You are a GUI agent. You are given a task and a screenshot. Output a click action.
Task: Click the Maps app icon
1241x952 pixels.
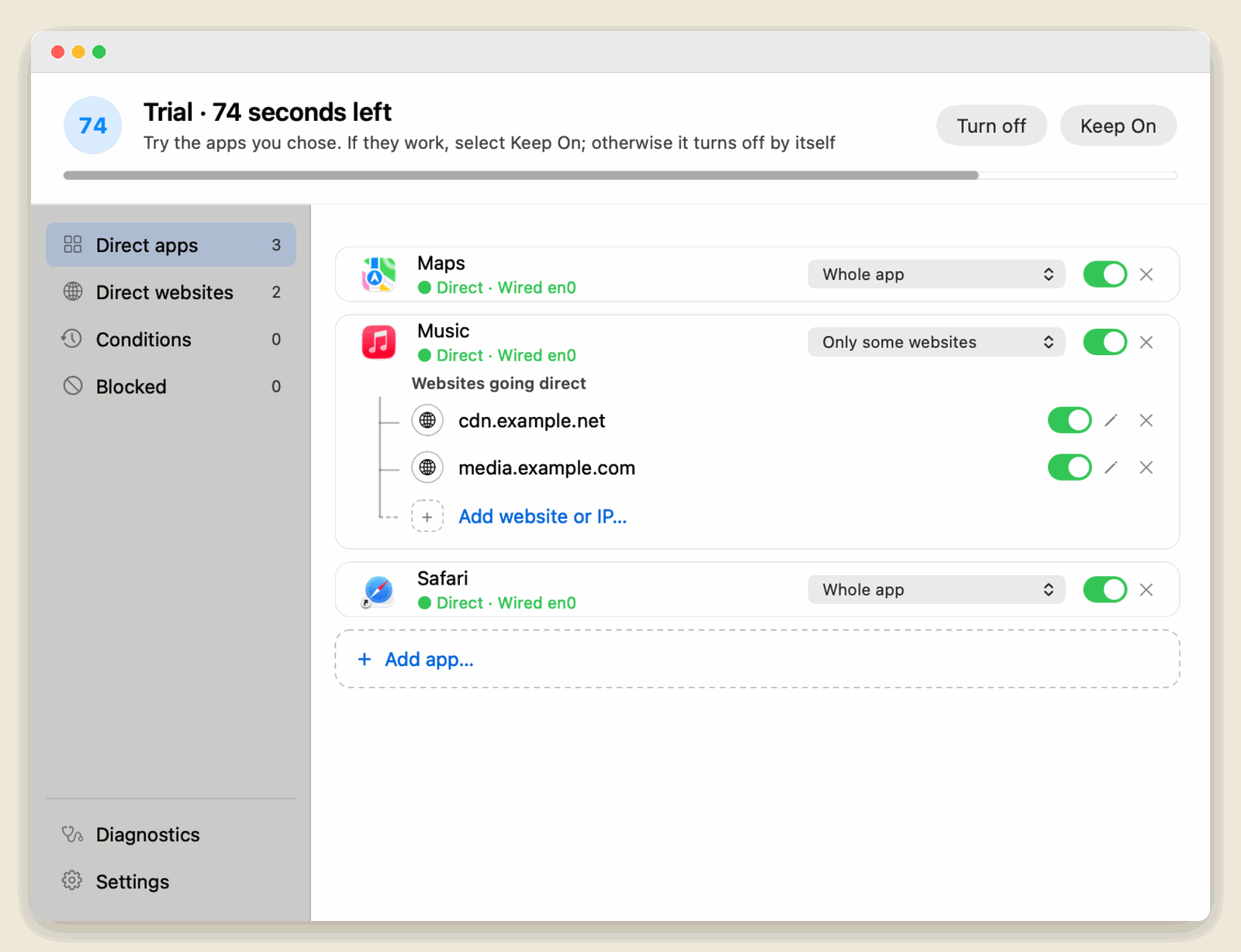pos(379,274)
